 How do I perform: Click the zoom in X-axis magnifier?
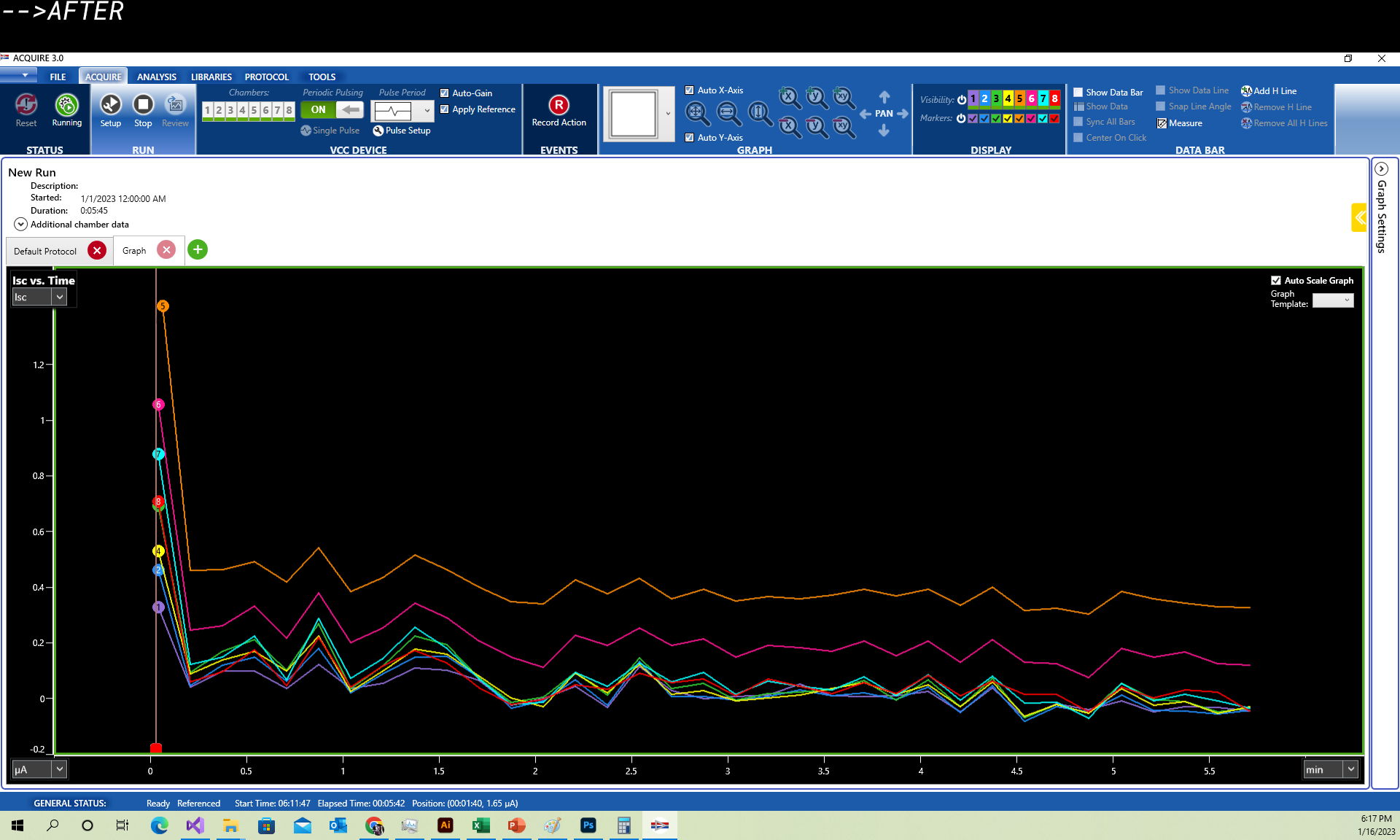[x=789, y=97]
